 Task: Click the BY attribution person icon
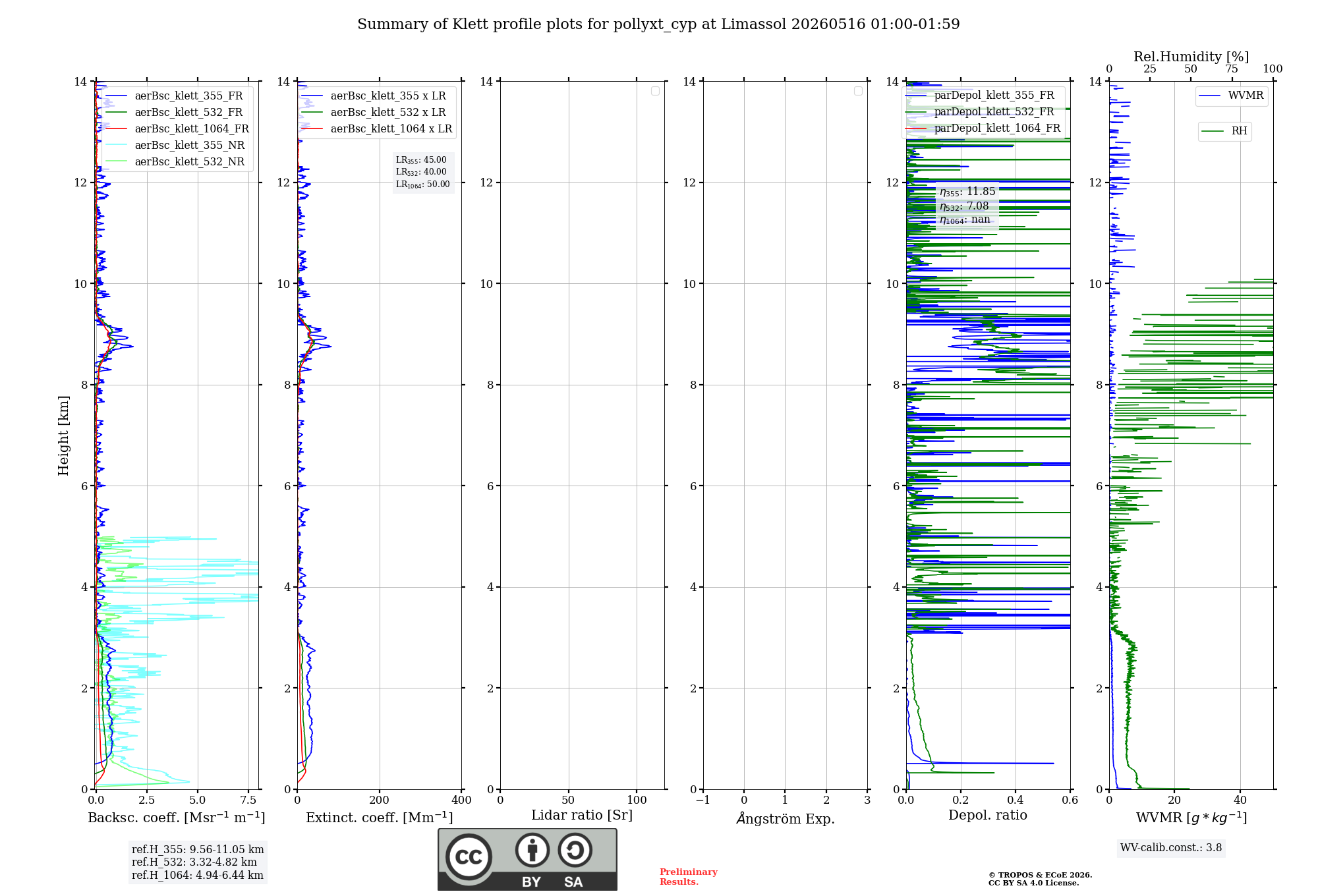pos(532,850)
